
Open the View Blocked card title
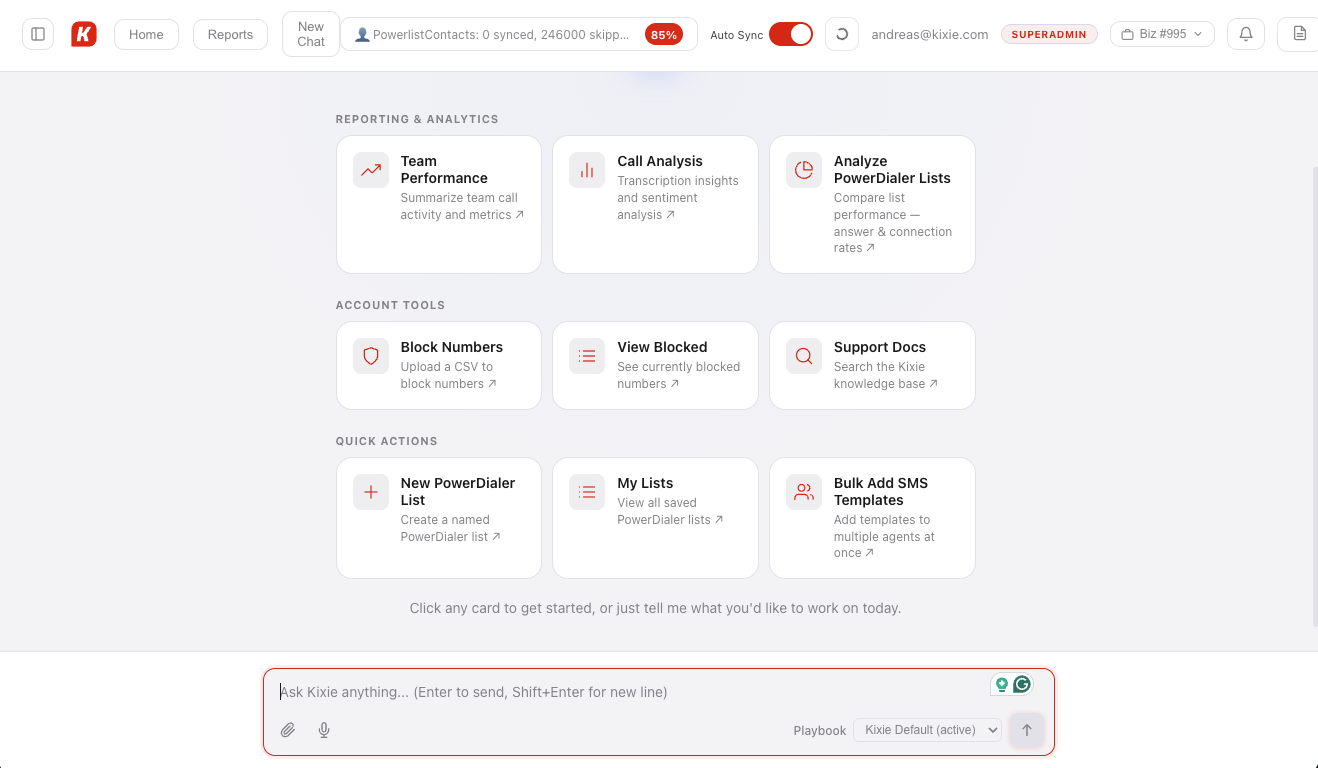coord(662,347)
